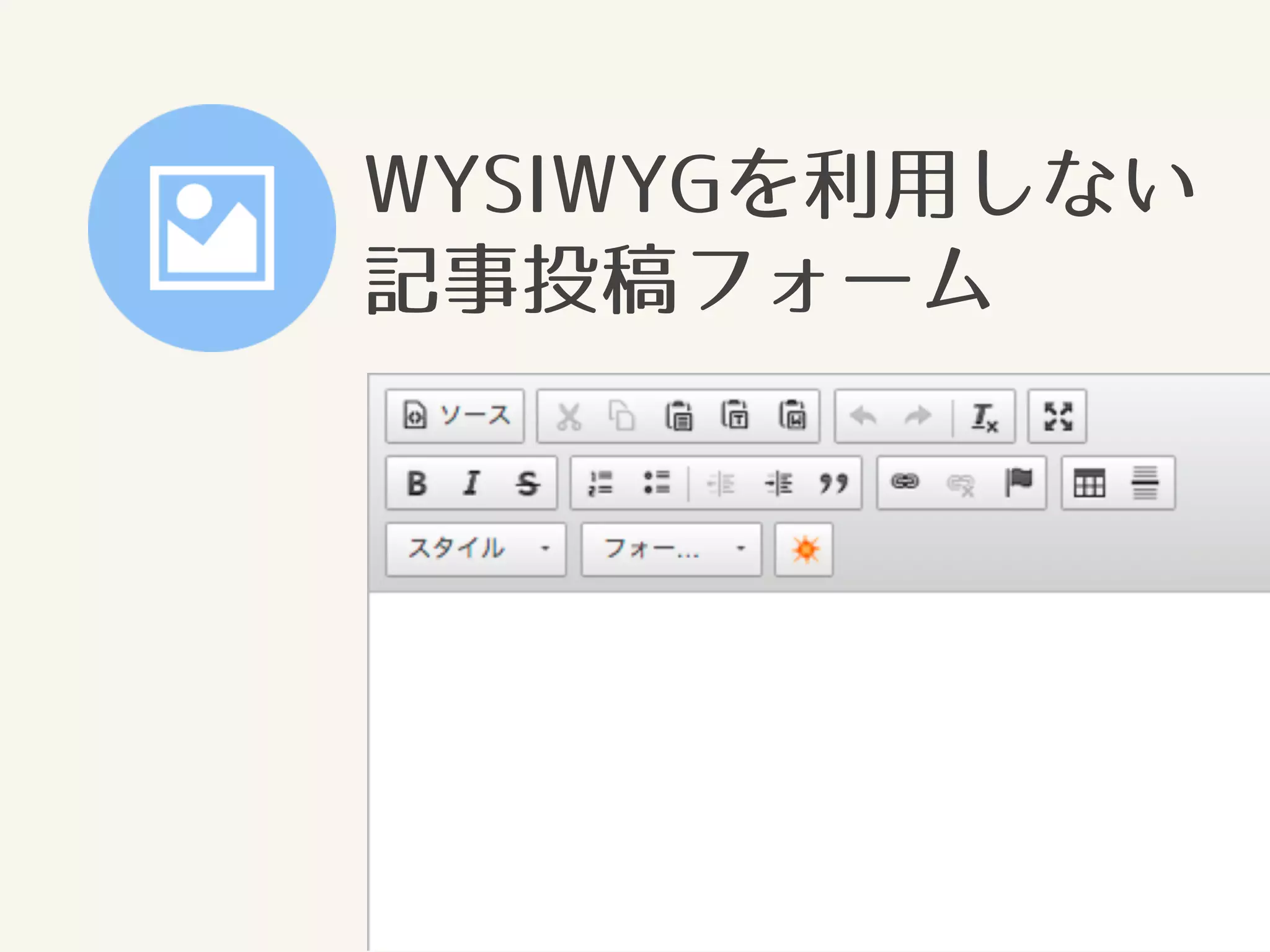
Task: Open the フォー... format dropdown
Action: point(671,550)
